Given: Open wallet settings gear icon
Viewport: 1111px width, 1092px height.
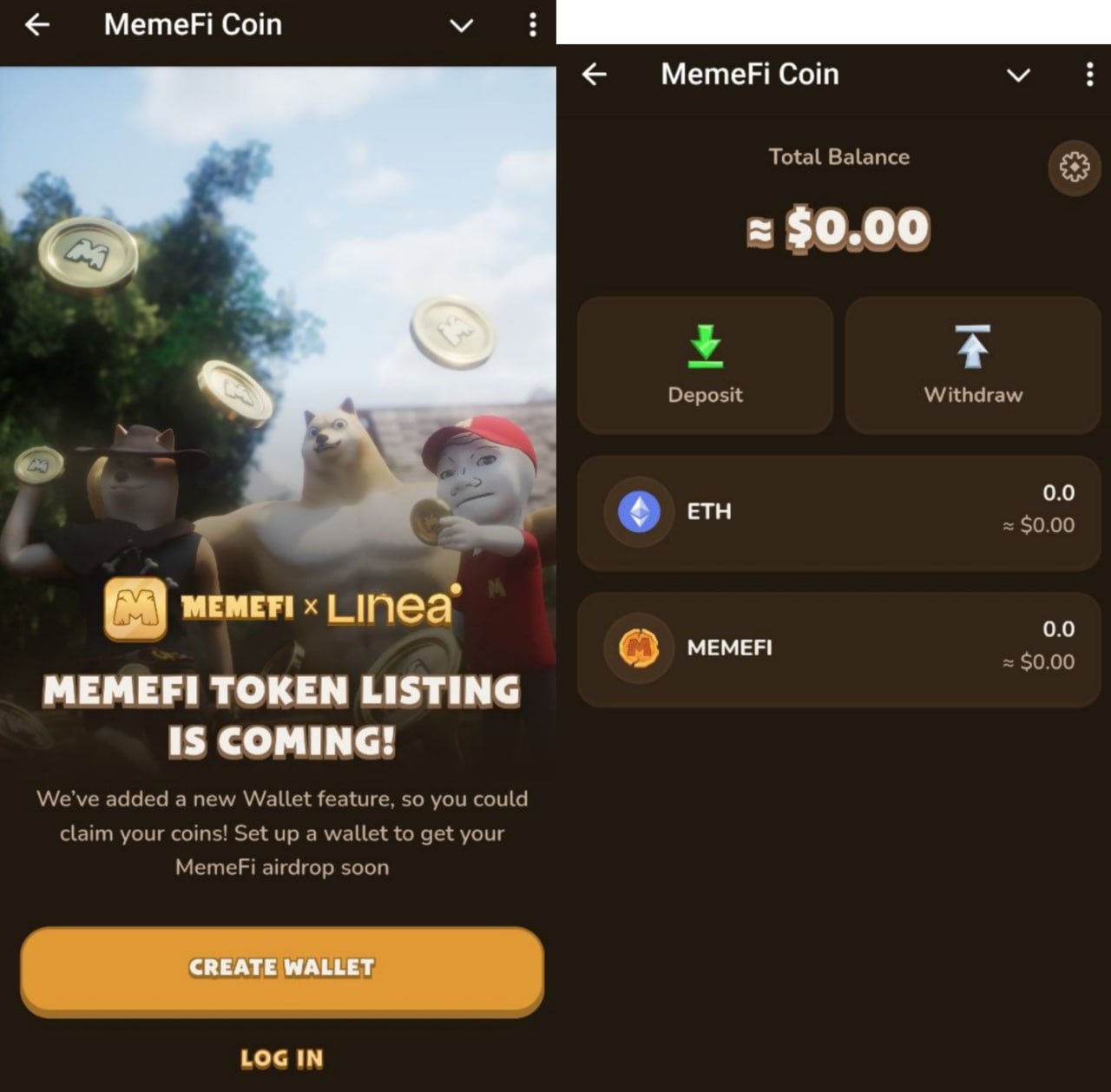Looking at the screenshot, I should 1075,167.
